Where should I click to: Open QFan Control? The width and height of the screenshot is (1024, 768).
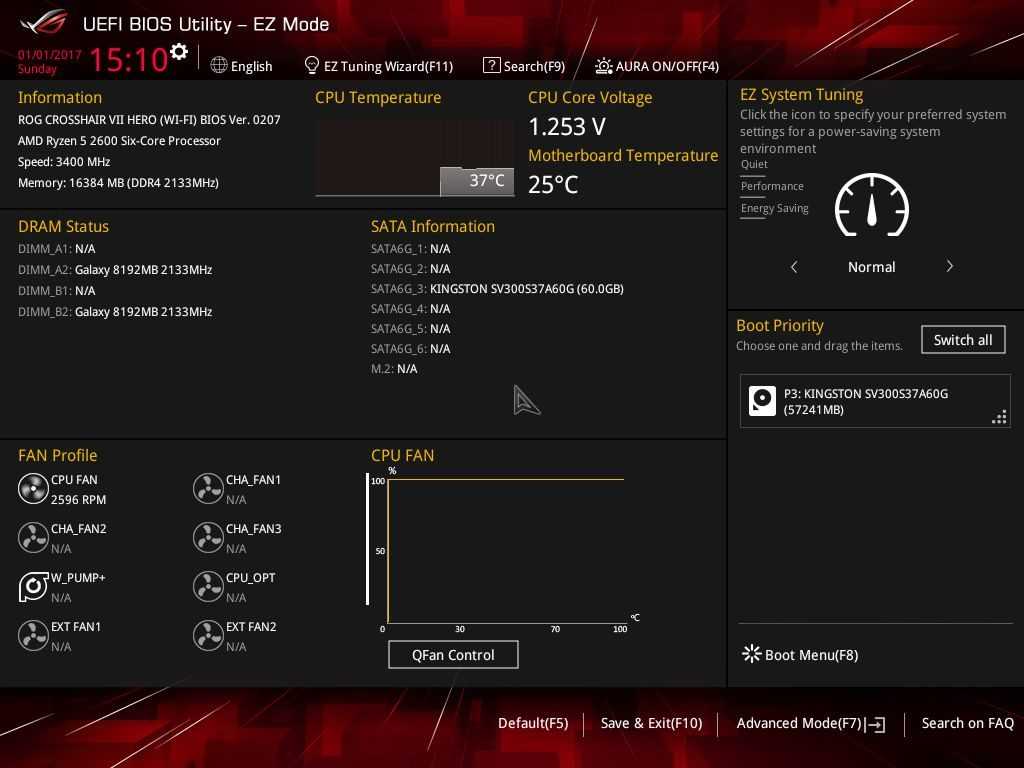tap(453, 655)
